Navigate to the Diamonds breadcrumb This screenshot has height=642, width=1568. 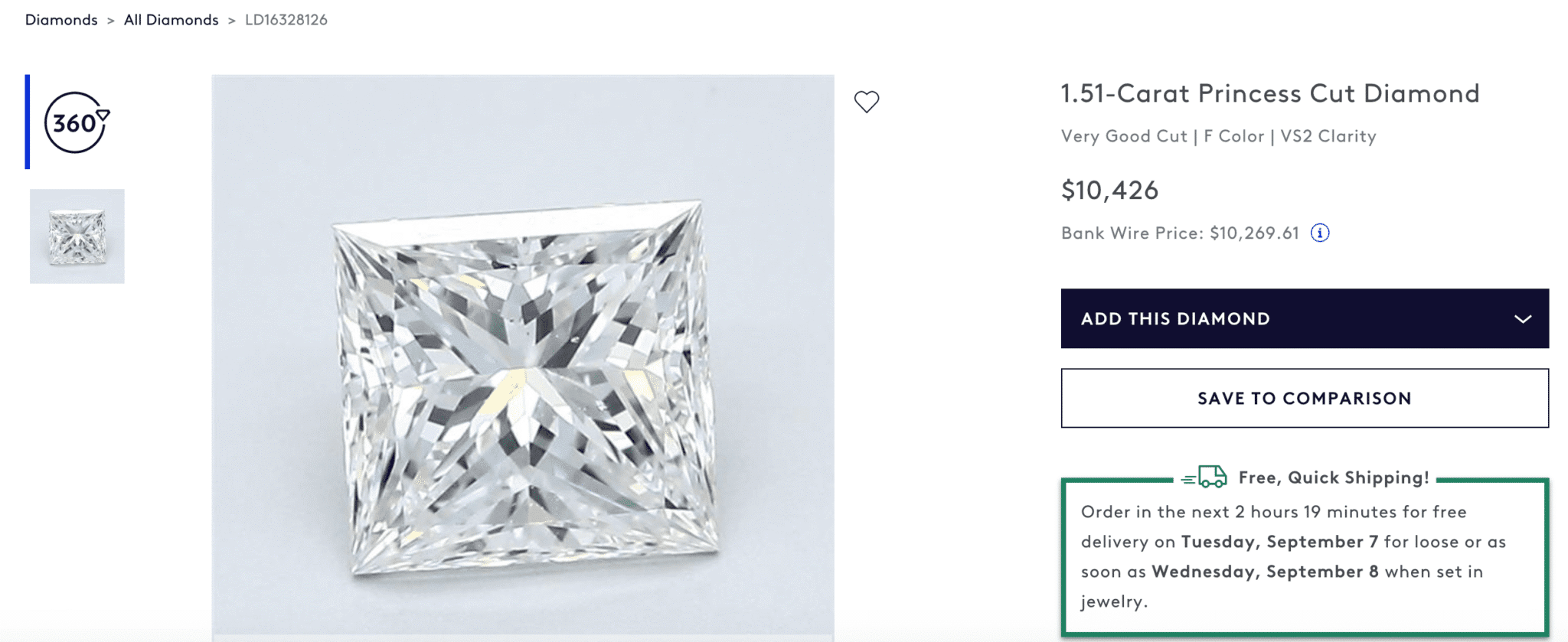click(x=60, y=19)
